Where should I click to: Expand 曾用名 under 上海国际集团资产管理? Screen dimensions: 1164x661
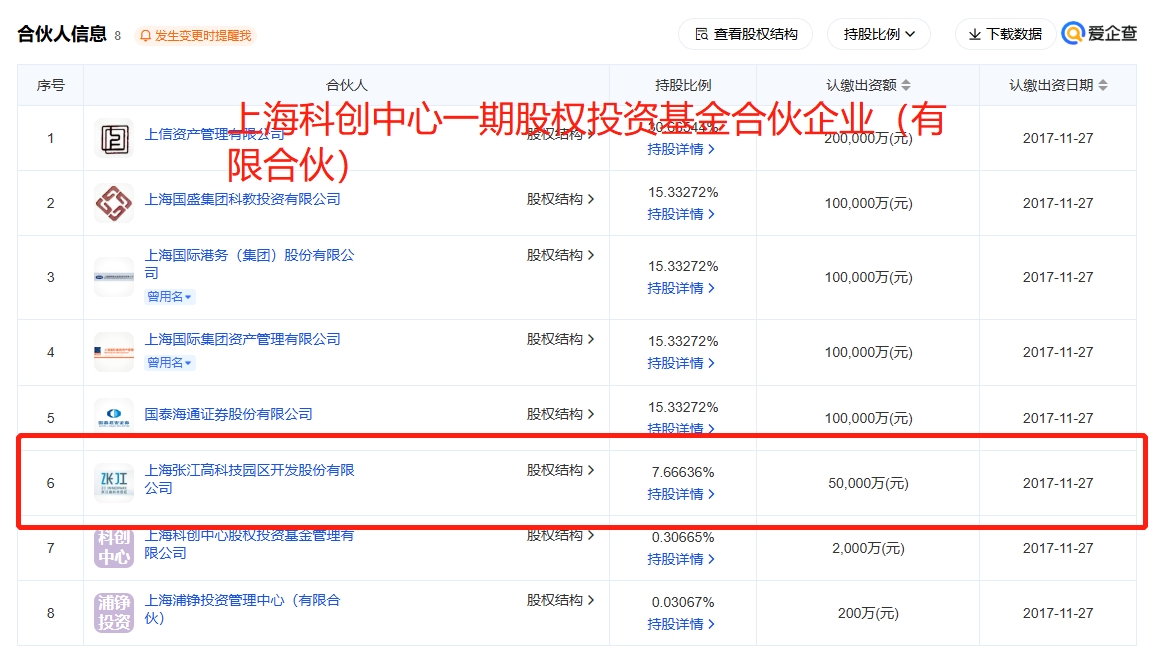169,362
